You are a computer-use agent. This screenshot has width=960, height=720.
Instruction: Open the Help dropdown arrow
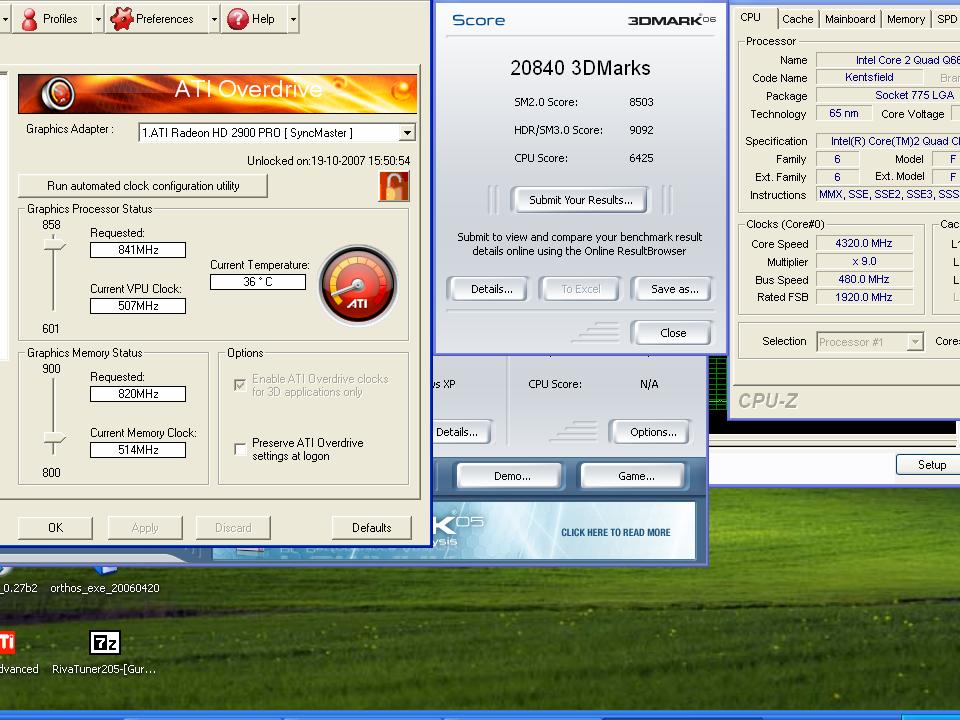(x=293, y=19)
